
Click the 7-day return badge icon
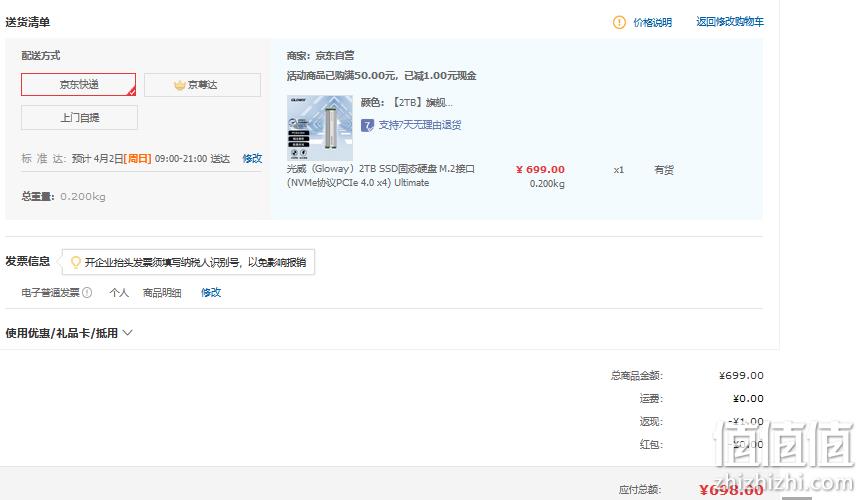[x=367, y=126]
